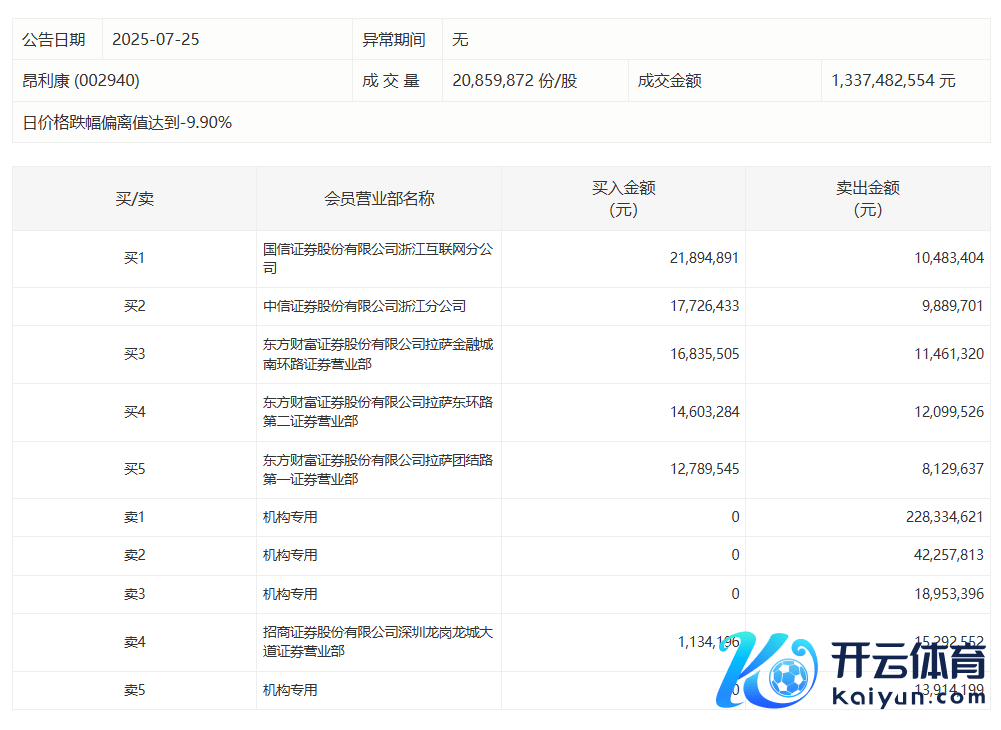Click the 开云体育 brand text
Screen dimensions: 1001x730
click(x=909, y=660)
